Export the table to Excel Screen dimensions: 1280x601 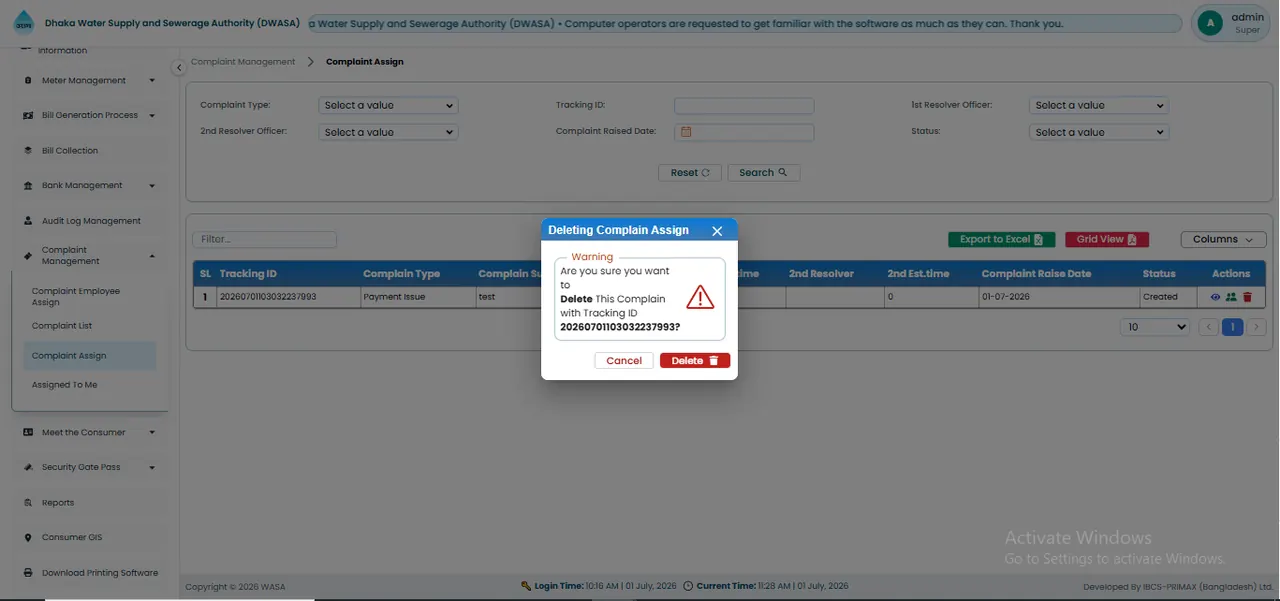1000,240
